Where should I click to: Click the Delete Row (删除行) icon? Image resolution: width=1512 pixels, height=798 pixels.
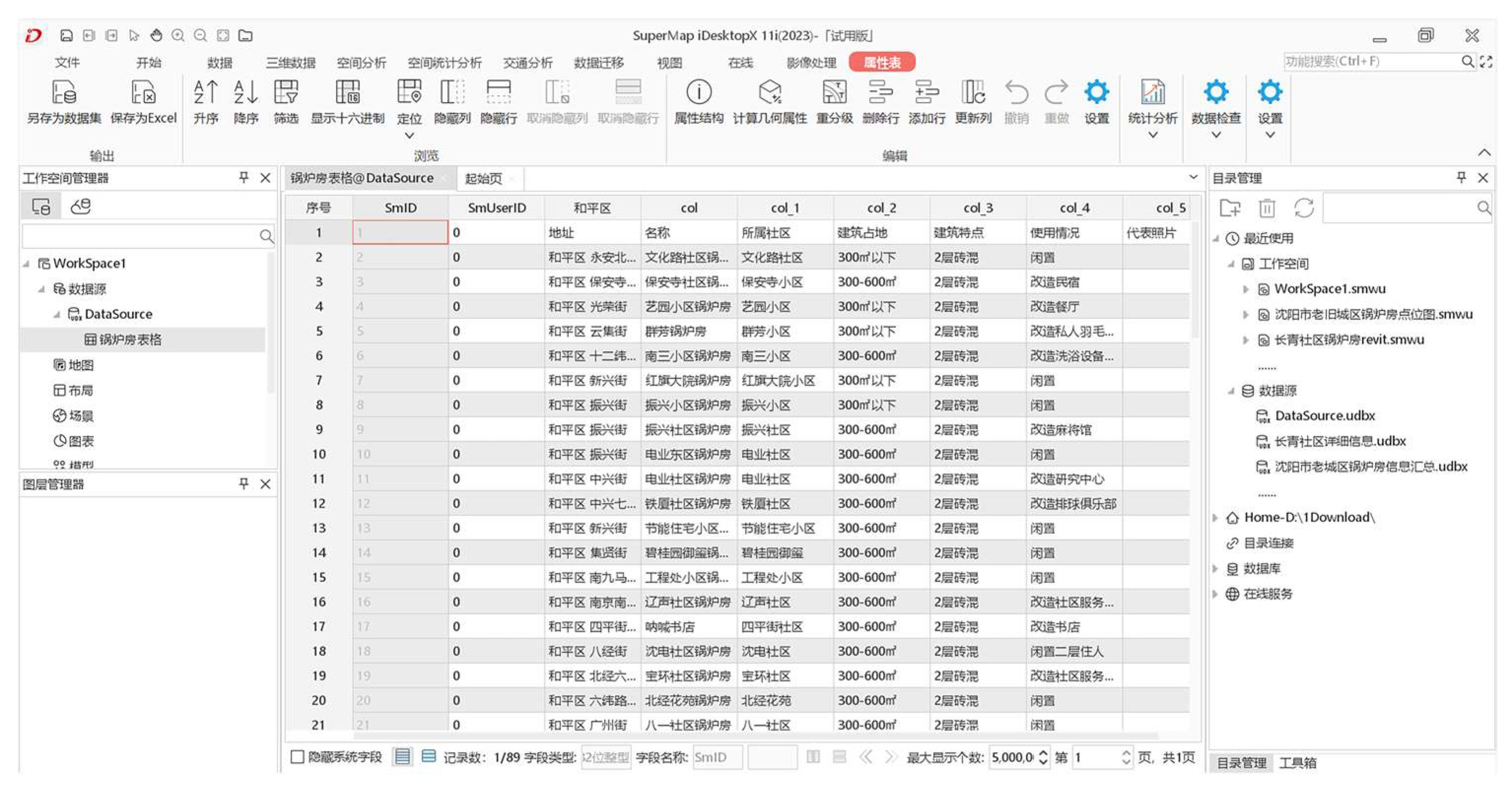[x=880, y=93]
